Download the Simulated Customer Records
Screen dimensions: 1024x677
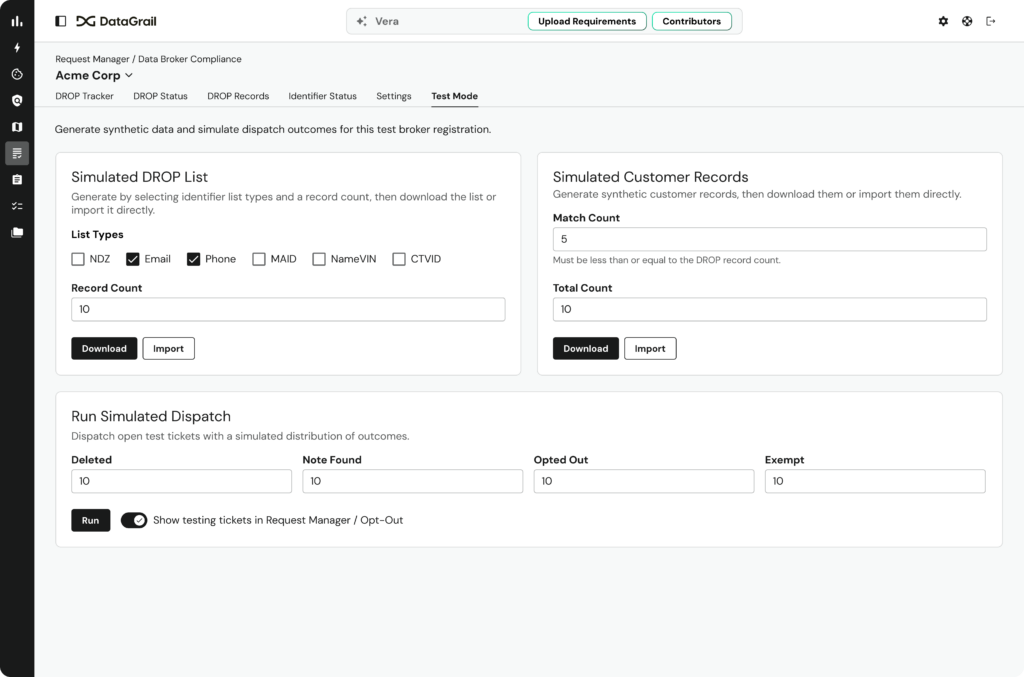pyautogui.click(x=586, y=349)
